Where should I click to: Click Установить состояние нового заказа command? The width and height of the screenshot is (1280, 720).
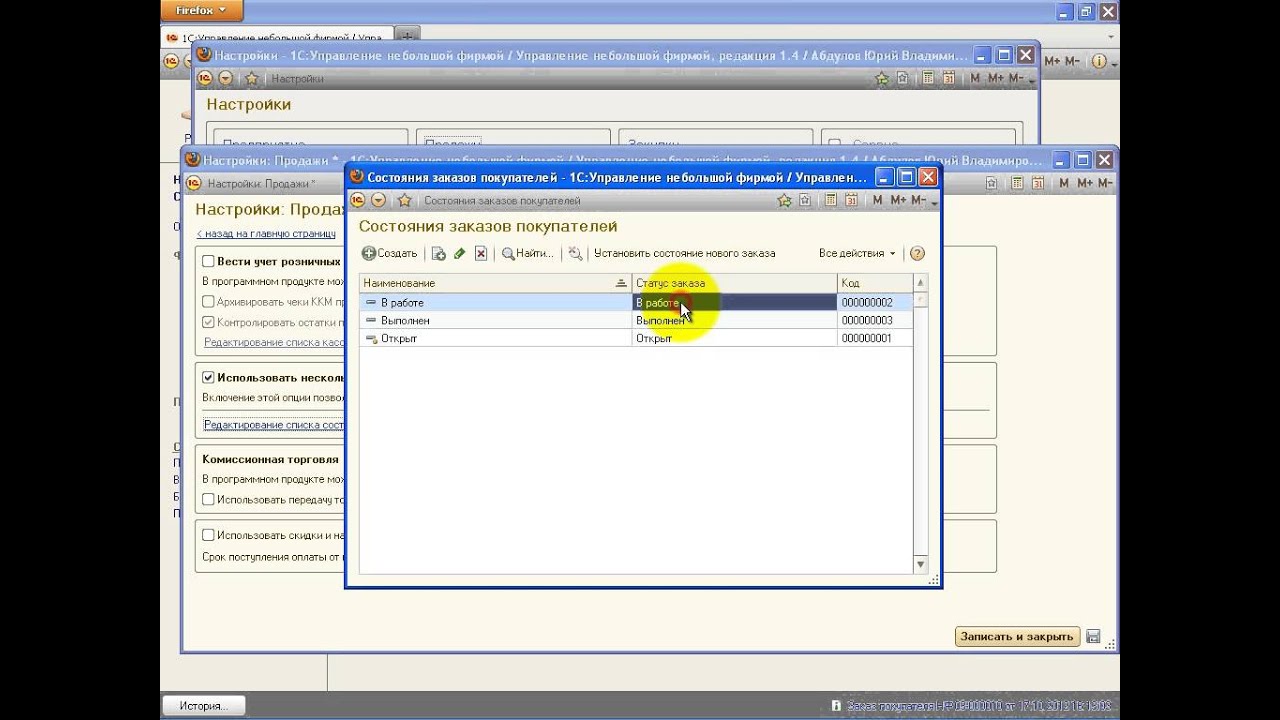pyautogui.click(x=684, y=254)
